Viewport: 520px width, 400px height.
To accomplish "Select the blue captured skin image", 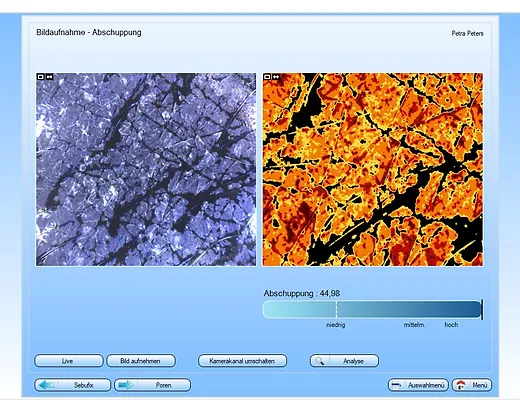I will pos(146,170).
